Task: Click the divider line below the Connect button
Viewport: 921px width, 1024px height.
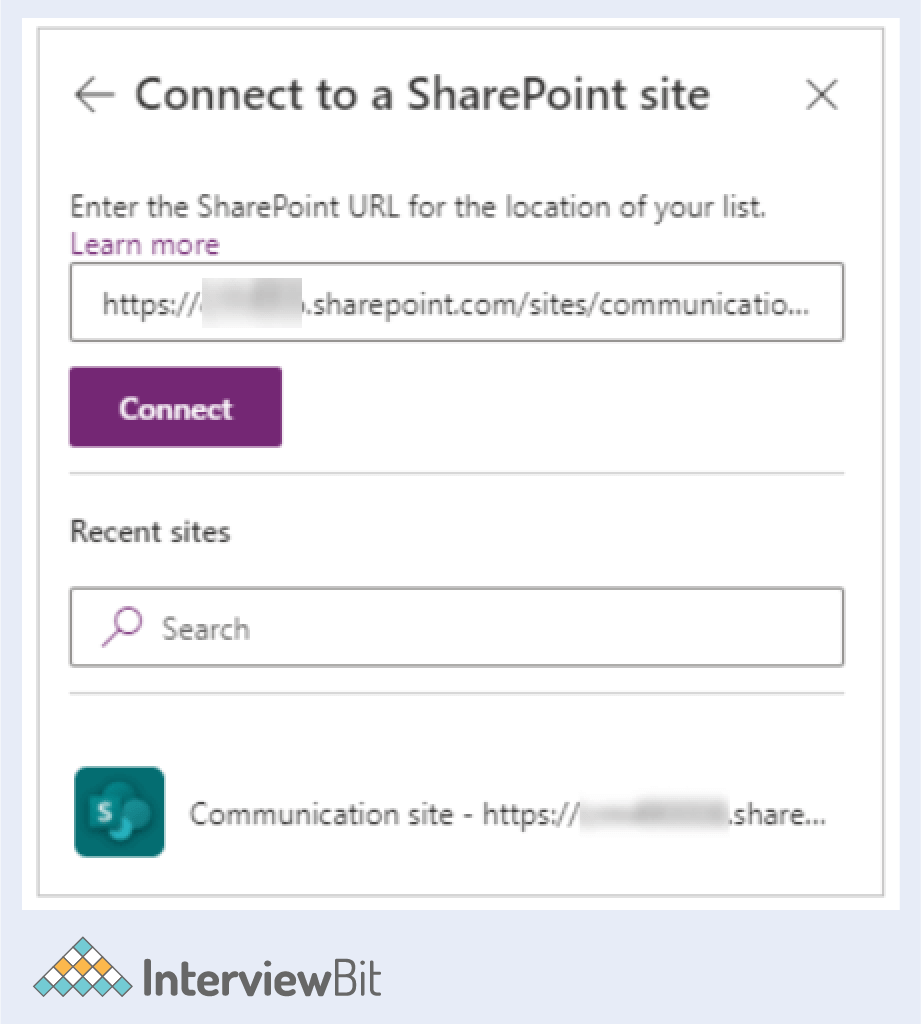Action: (457, 473)
